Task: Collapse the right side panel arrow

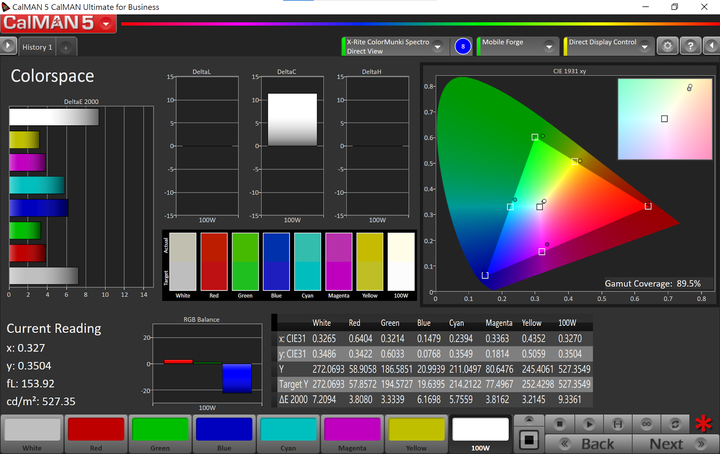Action: point(712,46)
